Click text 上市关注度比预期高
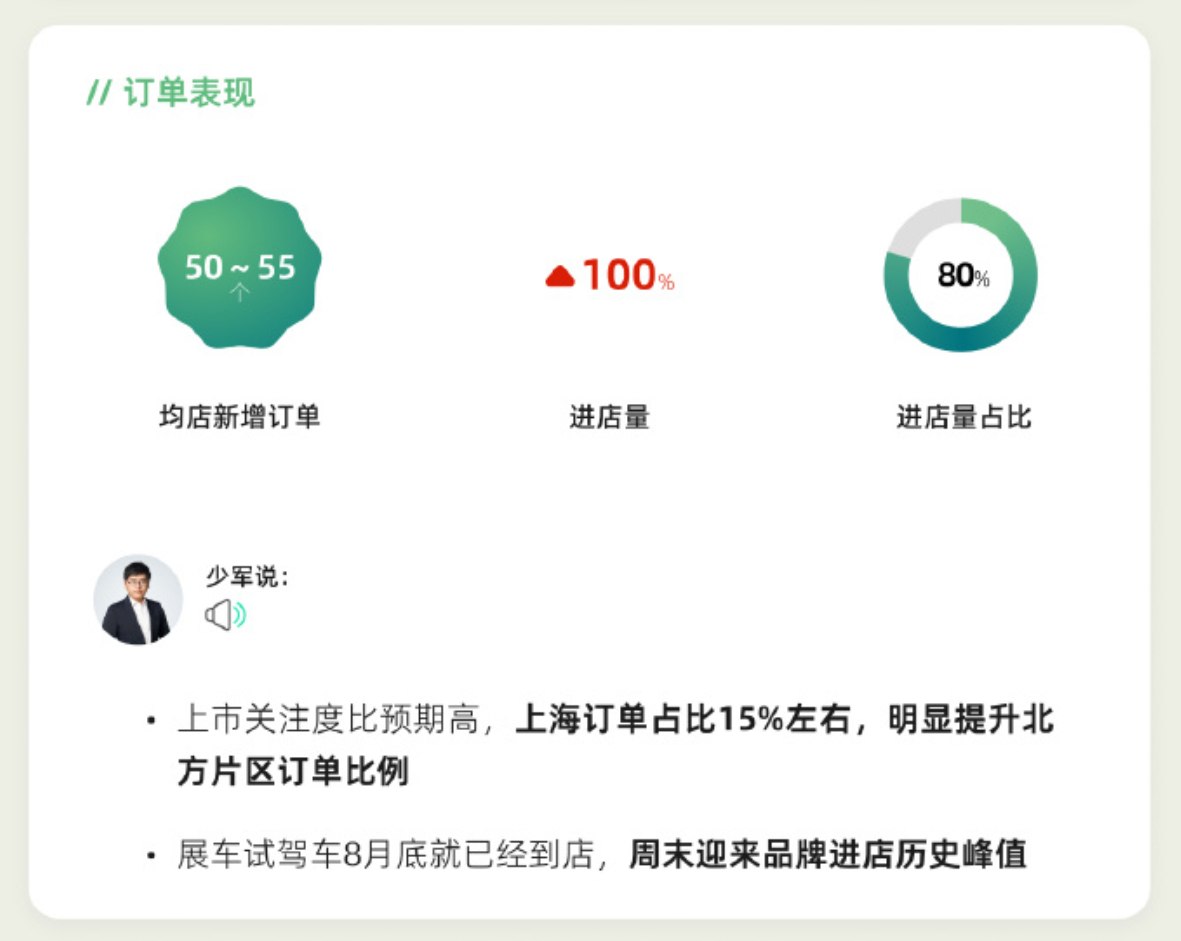The image size is (1181, 941). (x=328, y=719)
